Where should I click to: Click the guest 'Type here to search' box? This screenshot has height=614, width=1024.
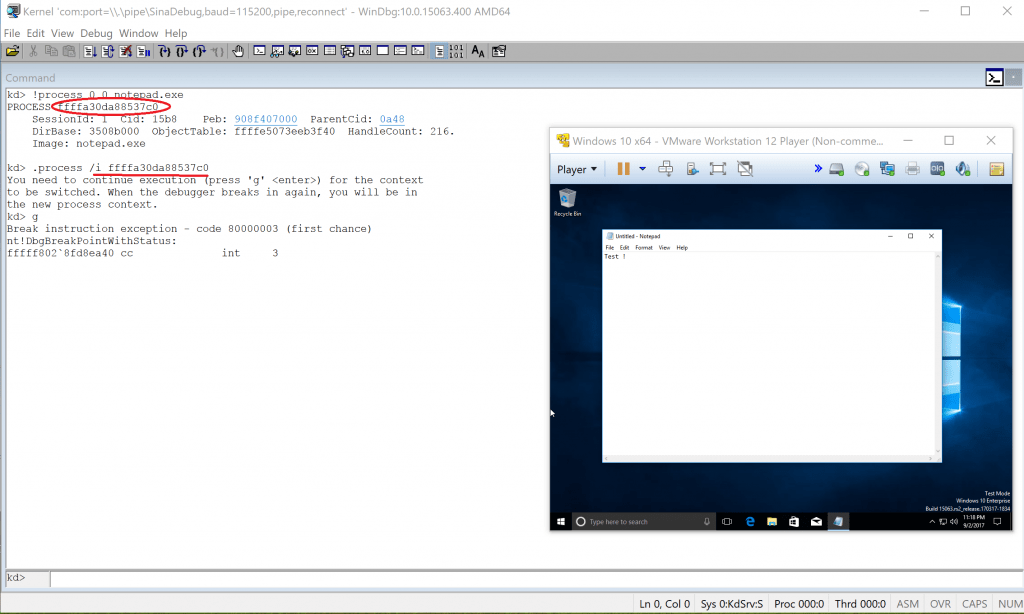pyautogui.click(x=643, y=521)
